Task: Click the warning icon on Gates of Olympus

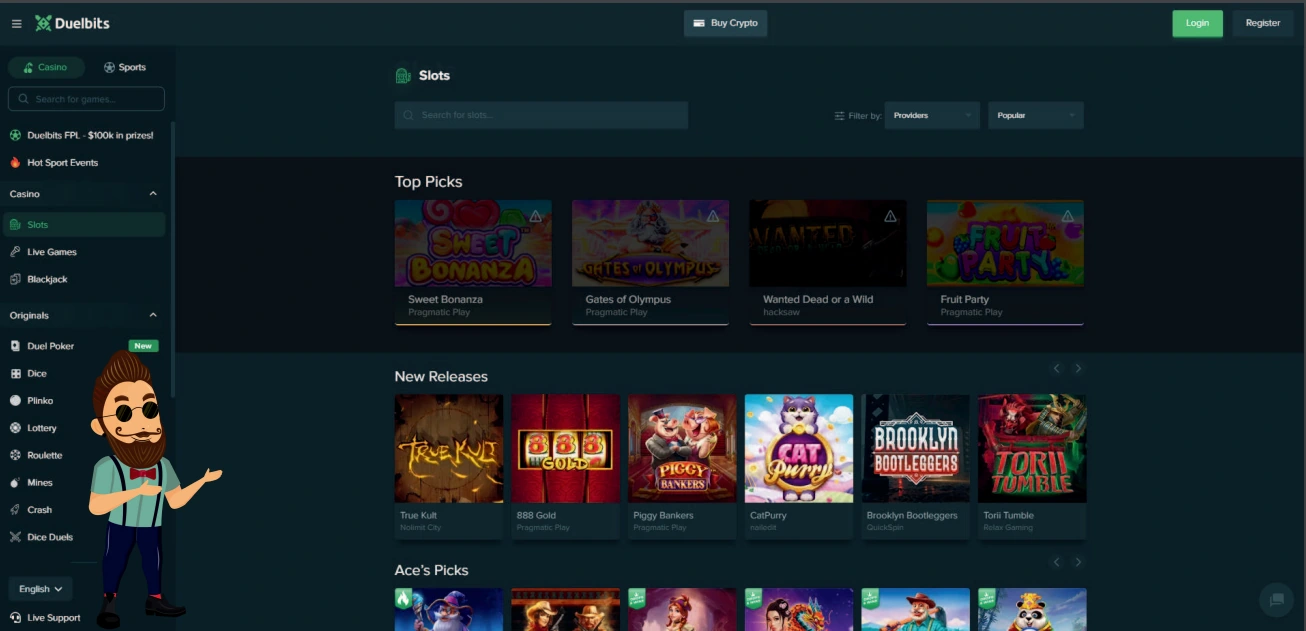Action: pos(713,216)
